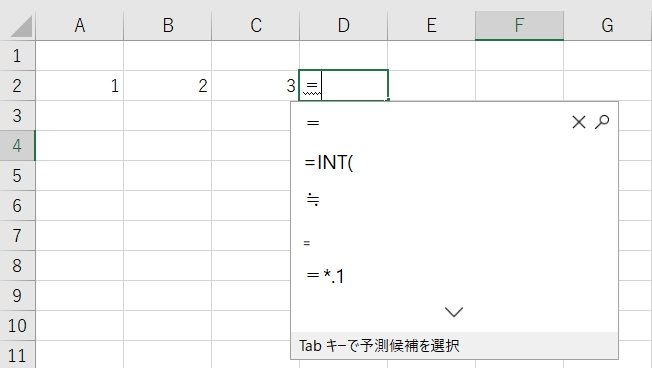The image size is (652, 368).
Task: Choose the ＝*.1 candidate
Action: 325,276
